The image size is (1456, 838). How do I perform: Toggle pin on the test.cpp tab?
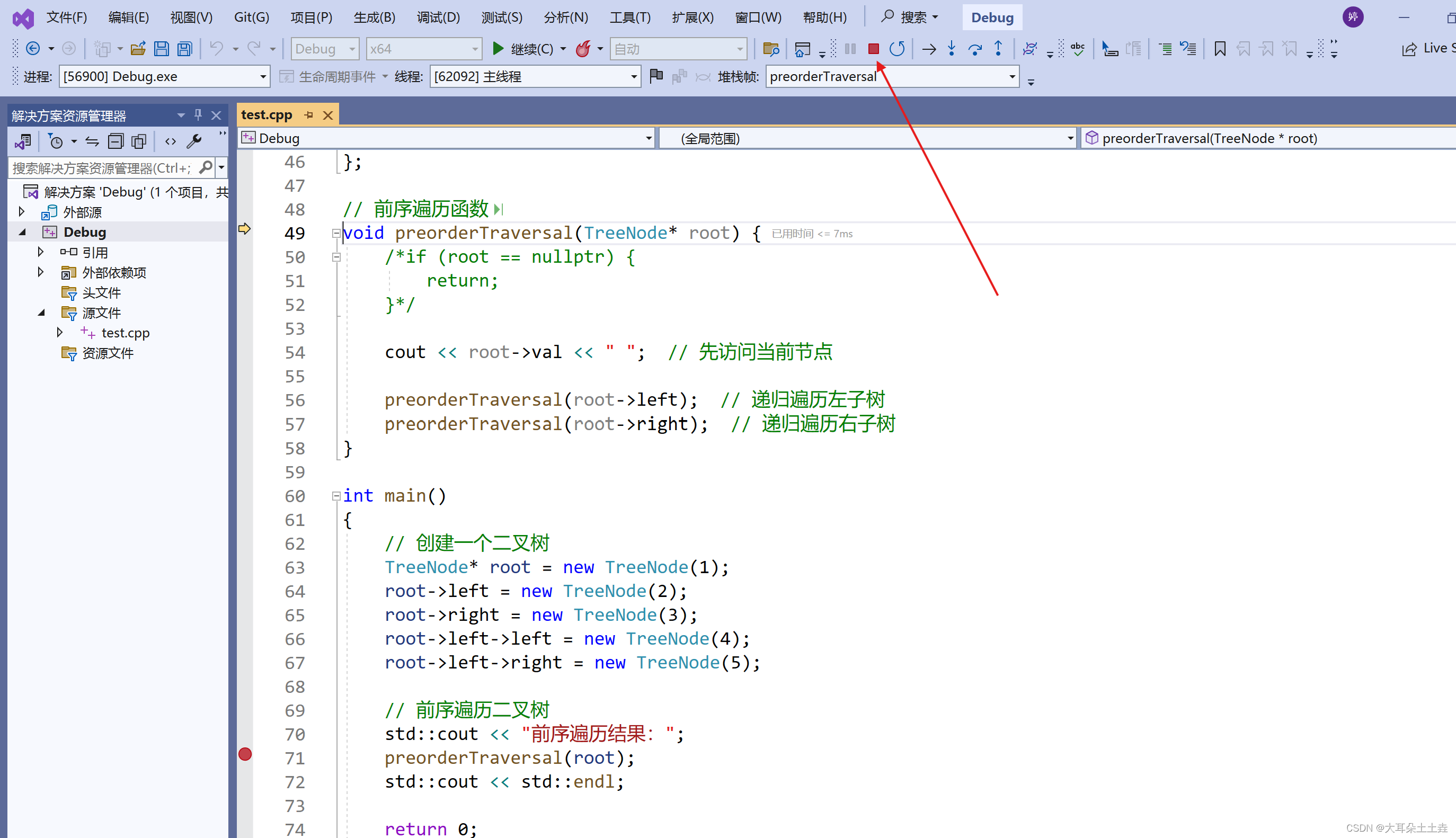[x=309, y=115]
